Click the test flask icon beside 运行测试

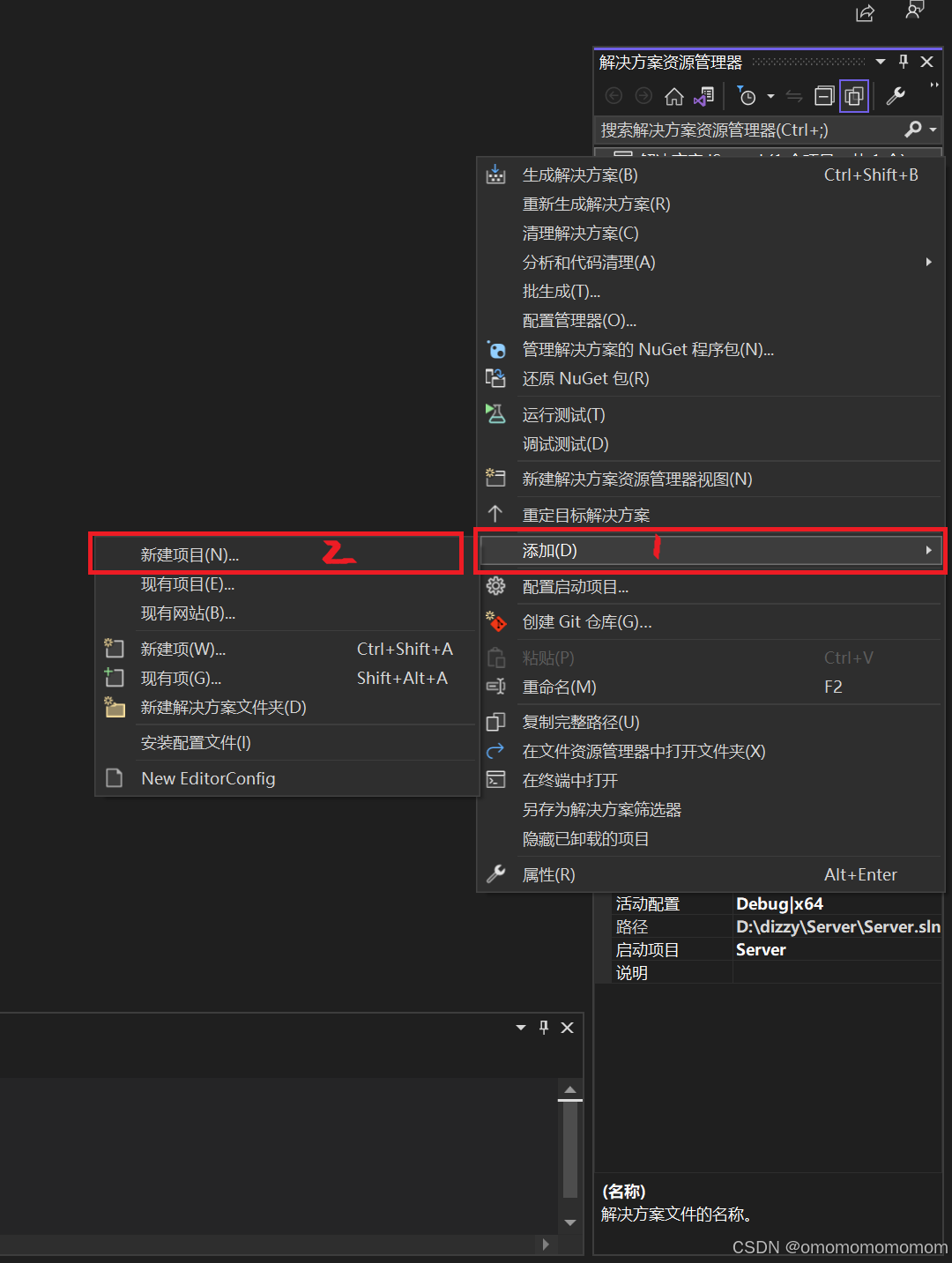(496, 413)
